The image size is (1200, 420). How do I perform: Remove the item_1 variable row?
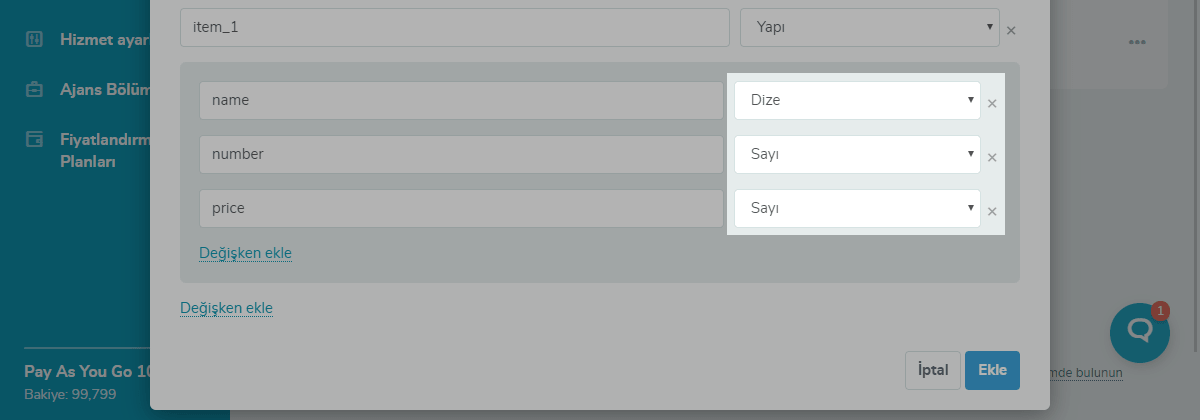(x=1011, y=30)
